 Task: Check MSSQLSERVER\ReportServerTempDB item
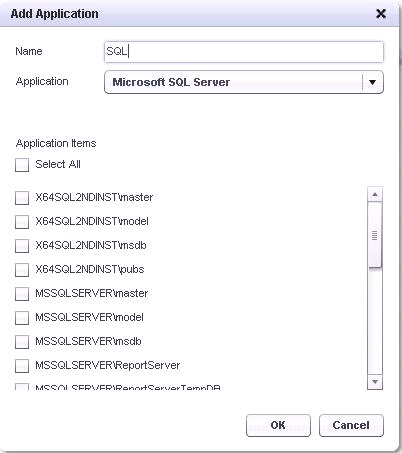pos(22,387)
